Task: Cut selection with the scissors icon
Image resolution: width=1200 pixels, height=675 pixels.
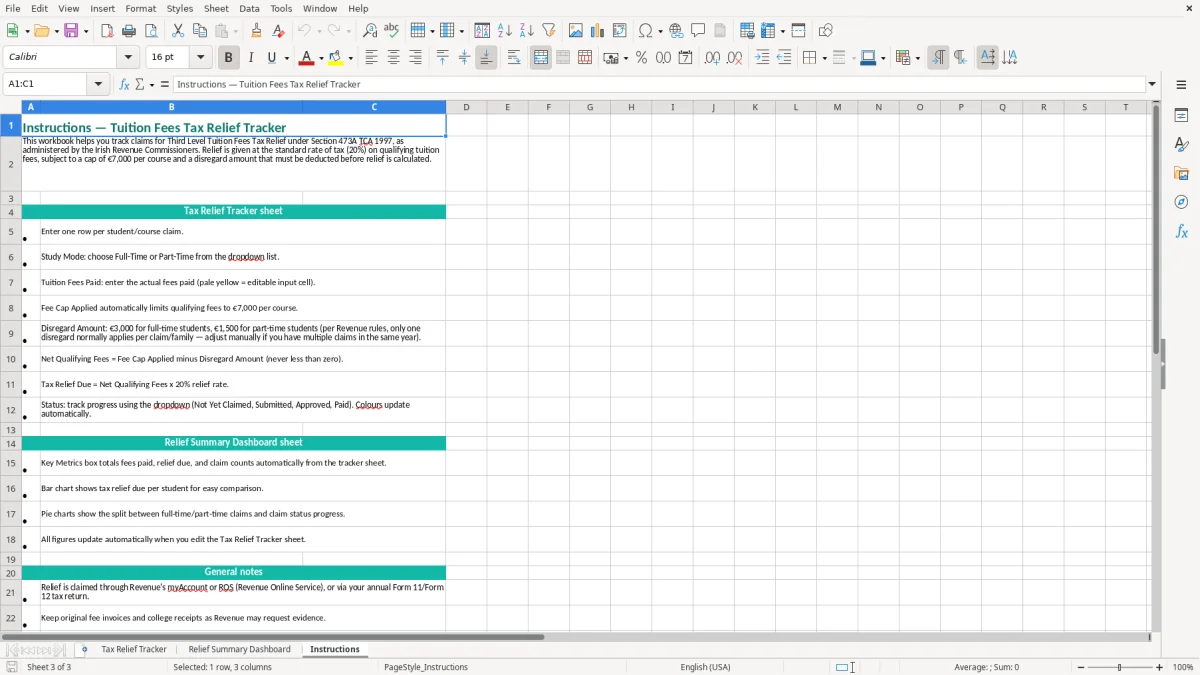Action: click(x=178, y=31)
